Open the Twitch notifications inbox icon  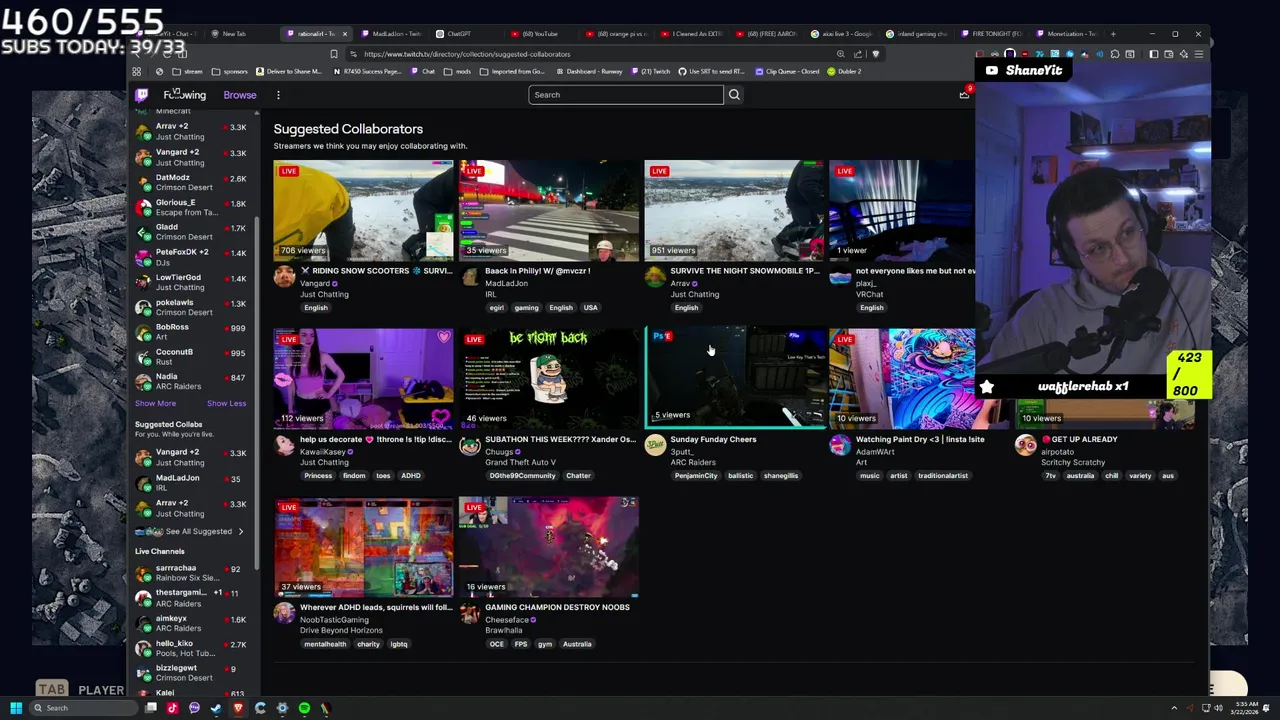point(964,94)
